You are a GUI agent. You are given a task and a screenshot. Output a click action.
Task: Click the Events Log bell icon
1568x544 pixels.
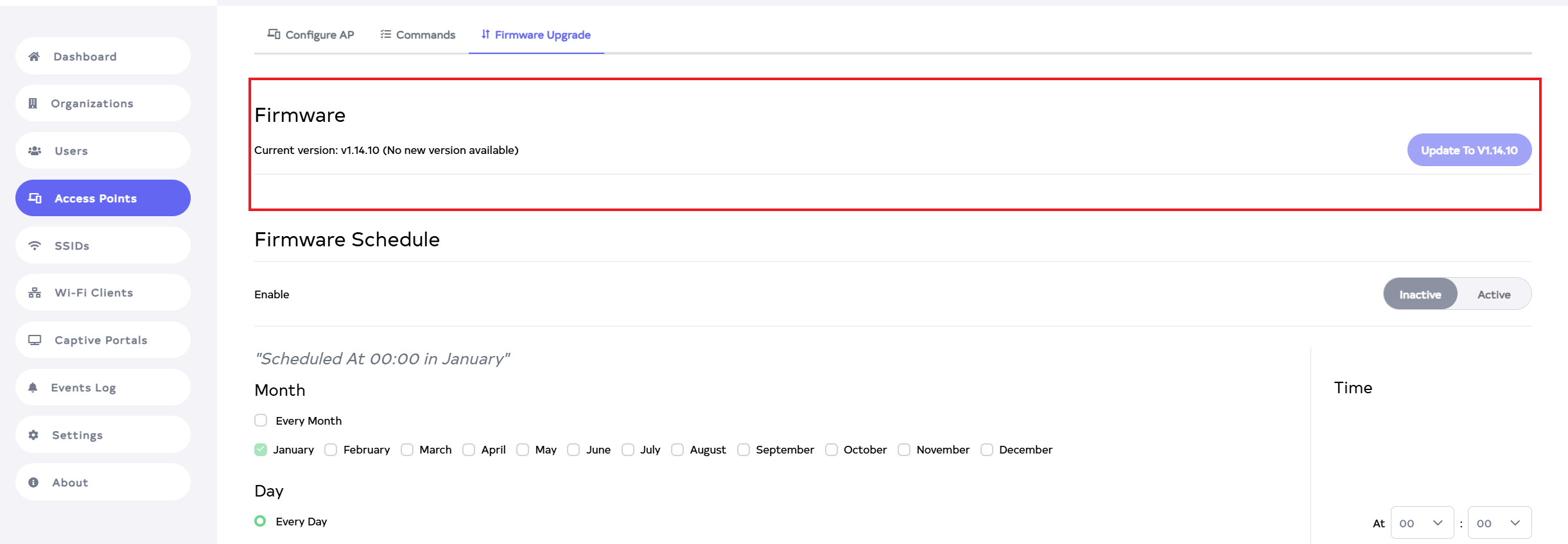[x=33, y=387]
